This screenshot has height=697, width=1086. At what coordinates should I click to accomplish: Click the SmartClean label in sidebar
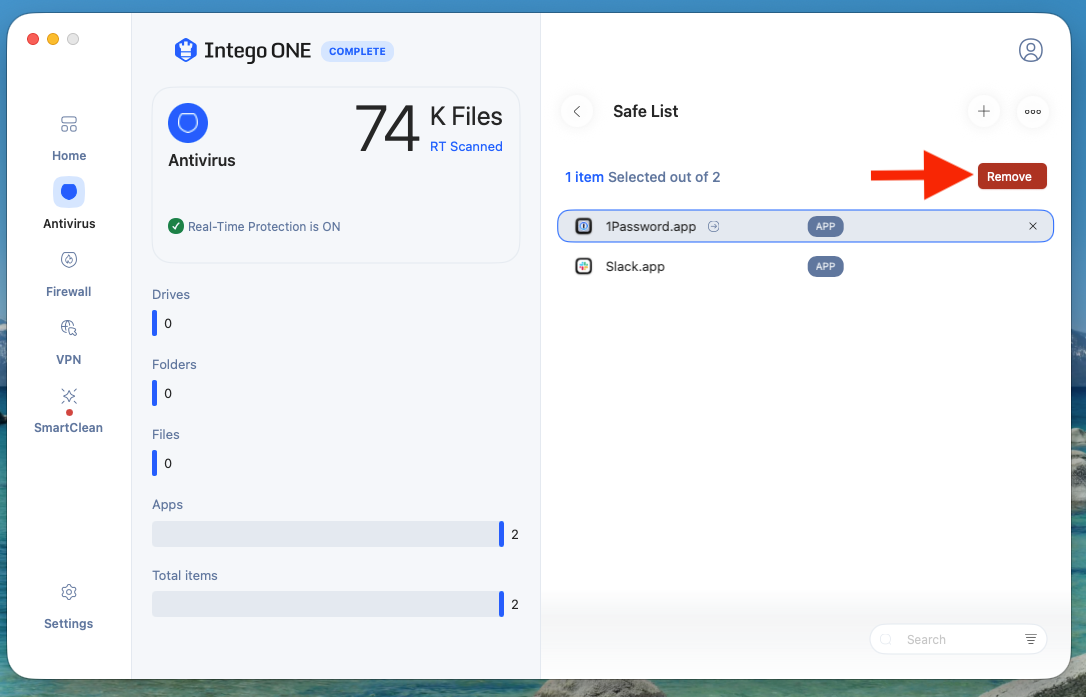click(x=69, y=427)
